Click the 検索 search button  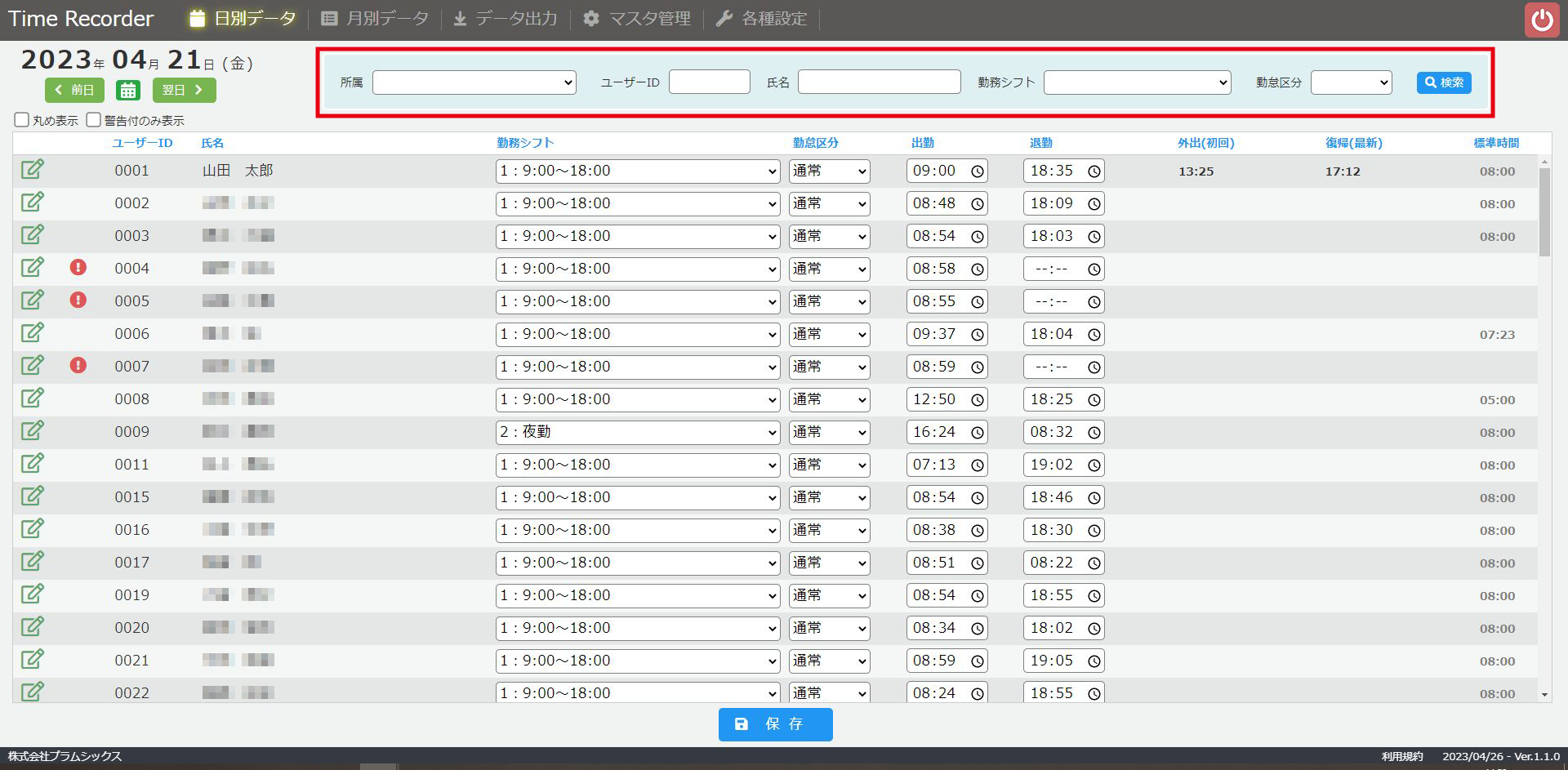point(1444,82)
